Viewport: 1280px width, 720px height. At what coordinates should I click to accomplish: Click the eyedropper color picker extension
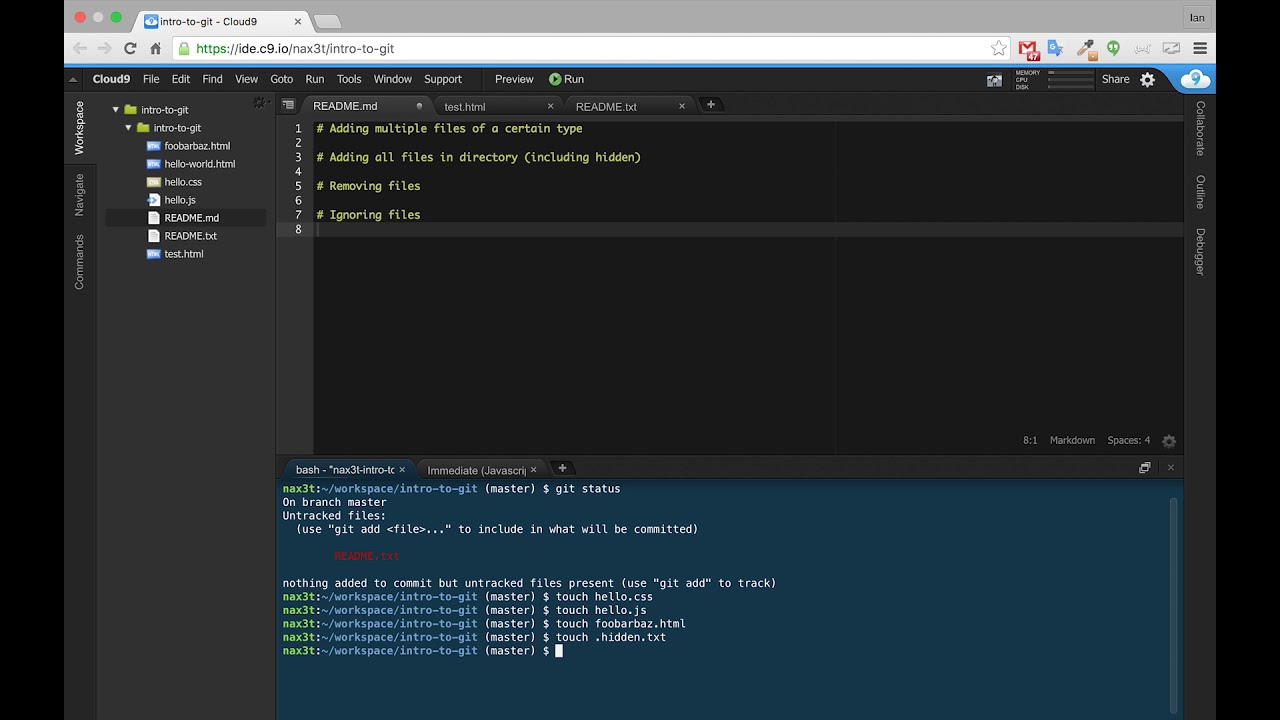pyautogui.click(x=1085, y=48)
